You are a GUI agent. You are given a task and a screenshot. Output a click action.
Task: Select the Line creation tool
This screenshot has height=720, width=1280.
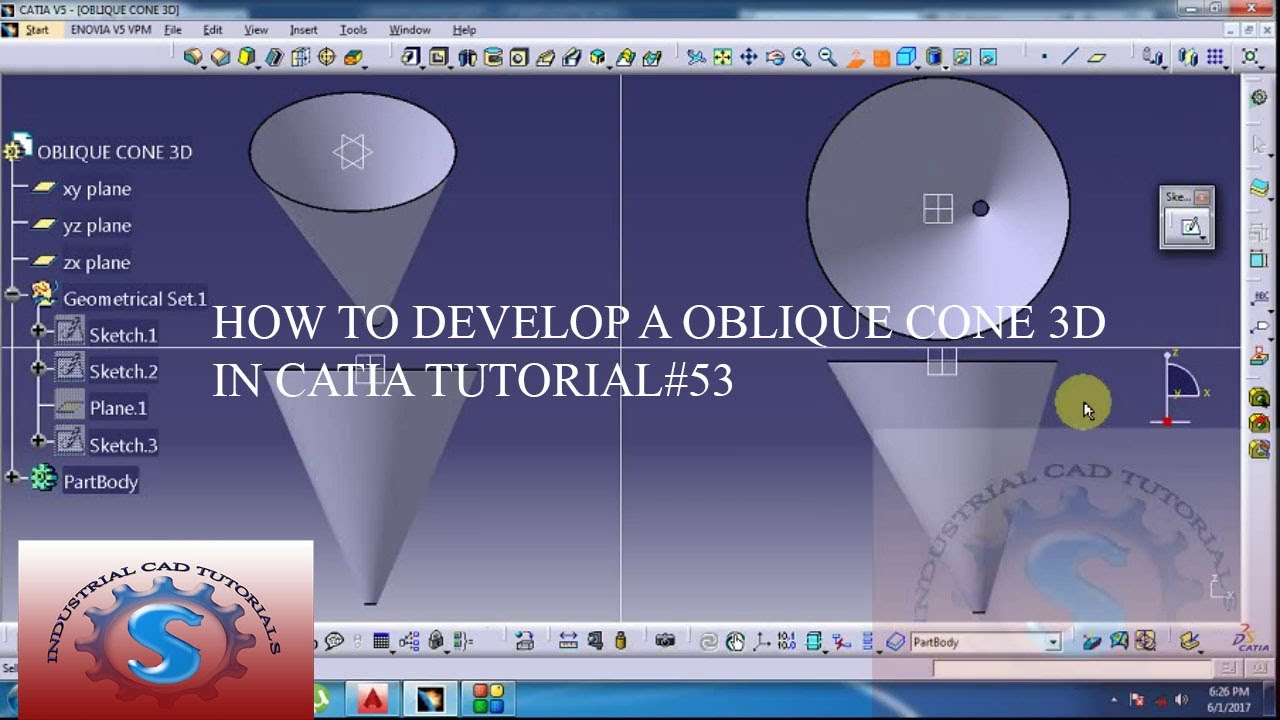[x=1070, y=58]
